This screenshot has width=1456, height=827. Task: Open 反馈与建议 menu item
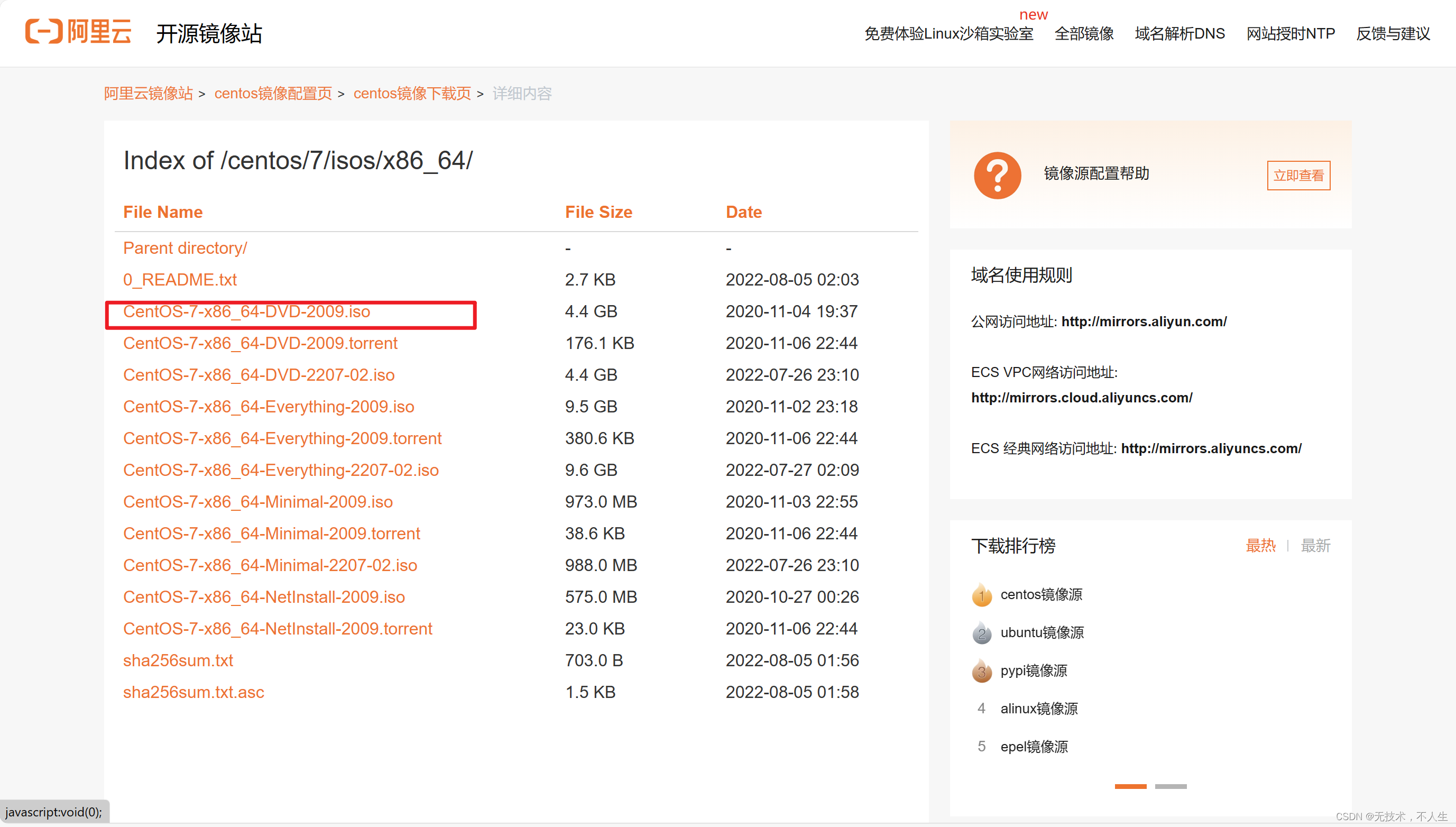1393,33
